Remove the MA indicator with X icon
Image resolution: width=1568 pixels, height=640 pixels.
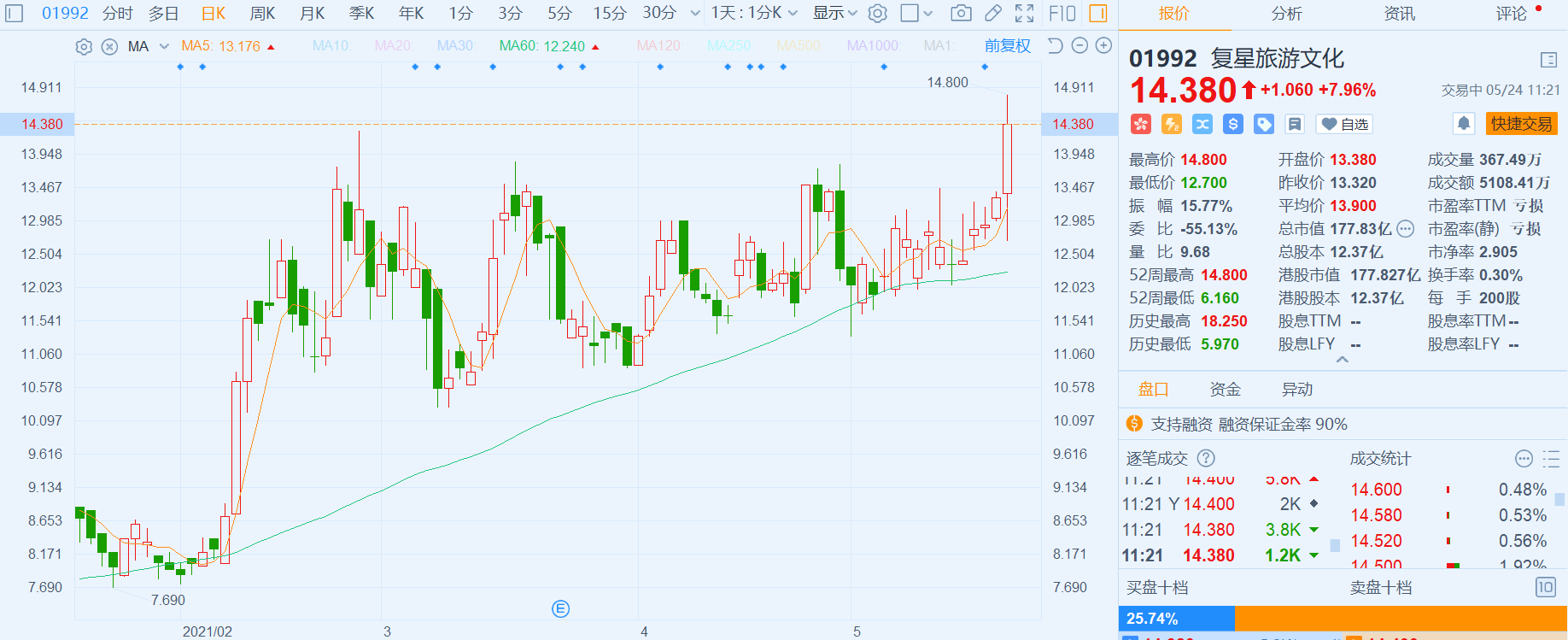109,47
